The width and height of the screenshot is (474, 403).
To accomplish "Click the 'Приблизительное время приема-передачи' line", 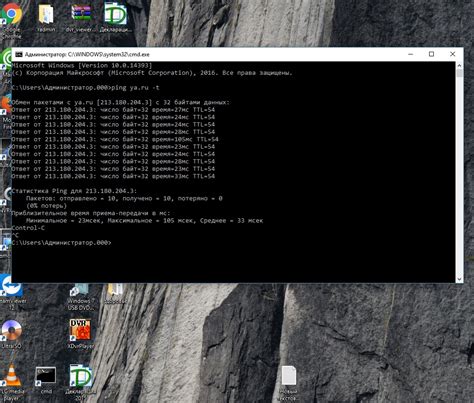I will [91, 213].
